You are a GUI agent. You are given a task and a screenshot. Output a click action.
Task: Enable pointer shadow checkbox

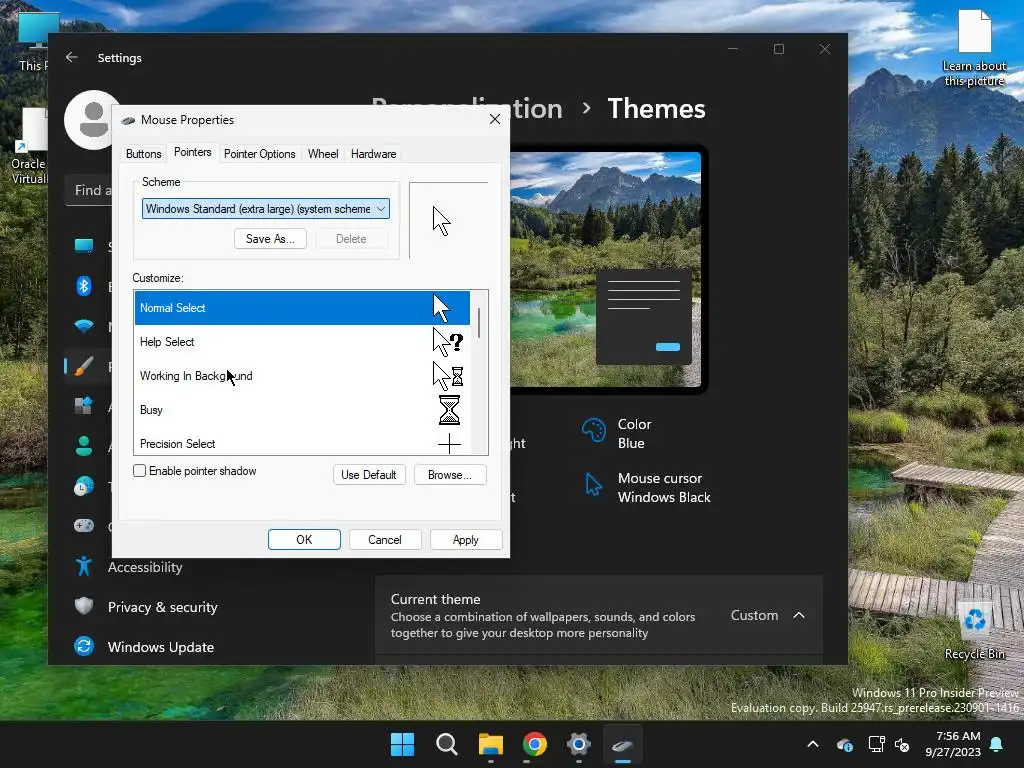click(x=139, y=471)
